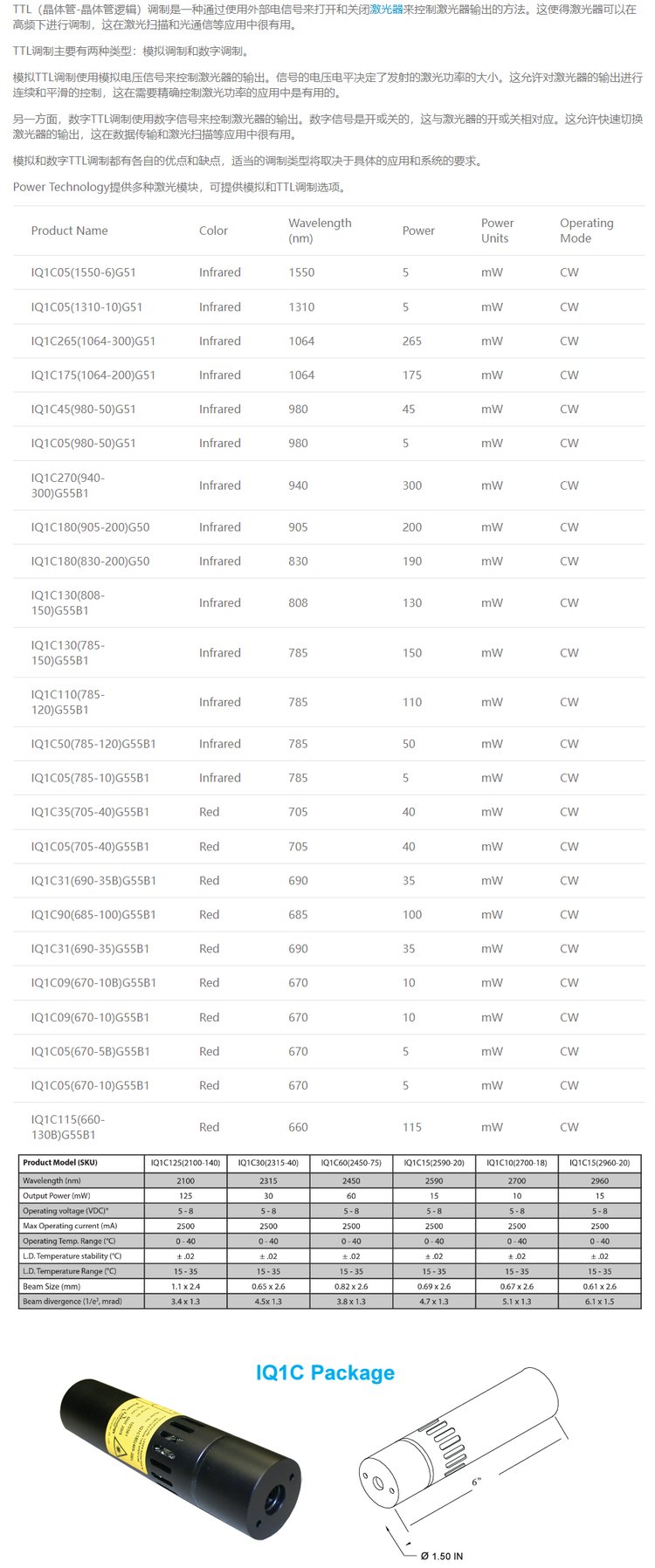
Task: Select product IQ1C50(785-120)G55B1
Action: click(93, 744)
